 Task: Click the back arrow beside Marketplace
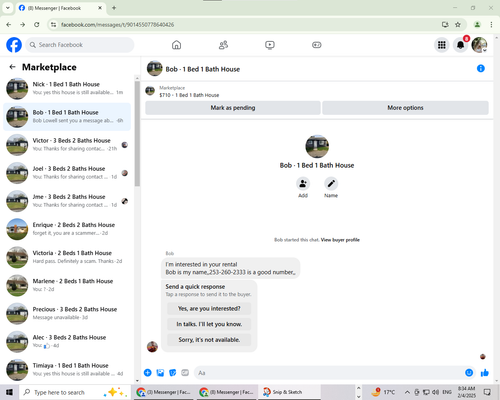tap(12, 67)
